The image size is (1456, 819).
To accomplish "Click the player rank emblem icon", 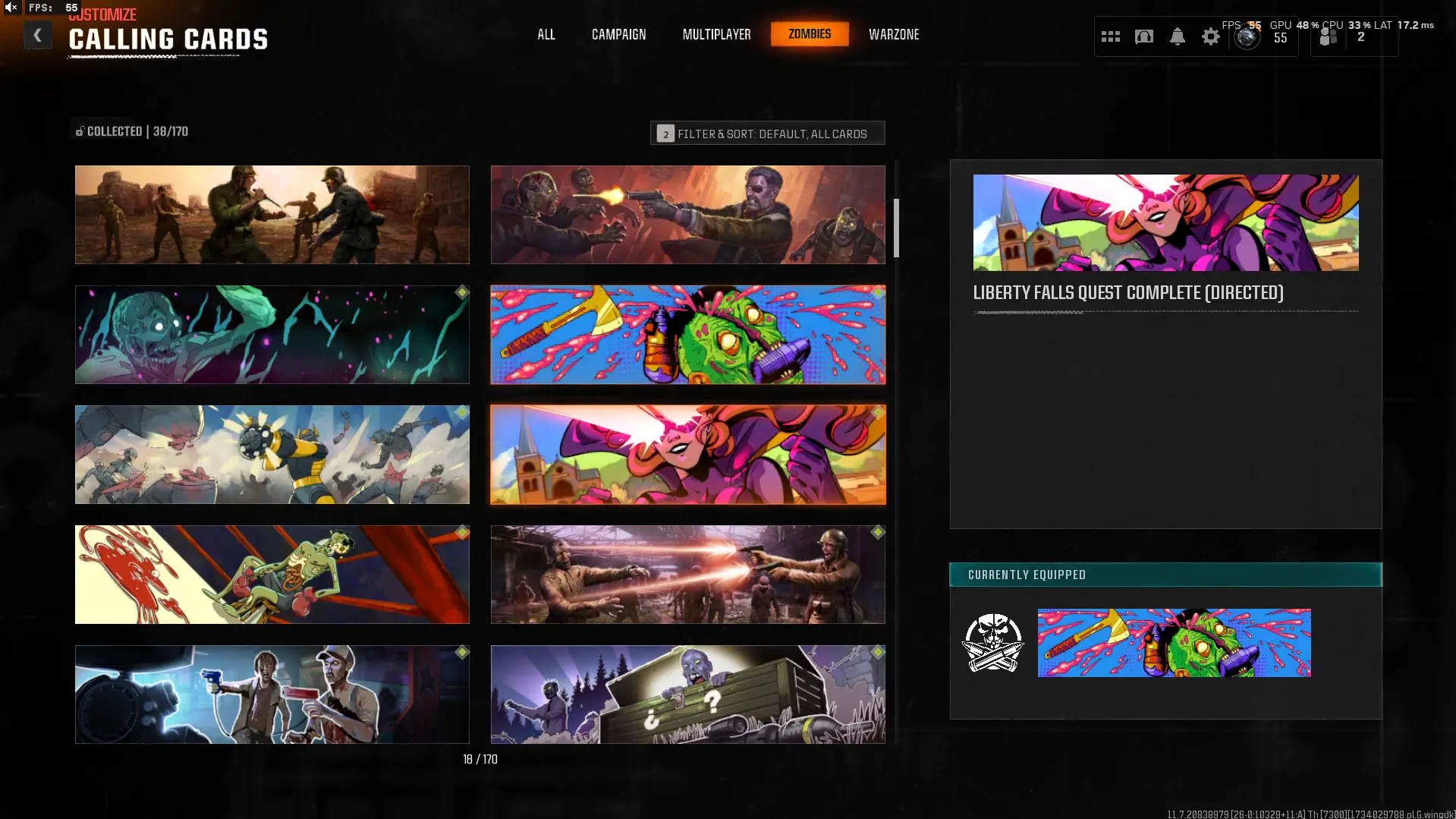I will tap(1247, 37).
